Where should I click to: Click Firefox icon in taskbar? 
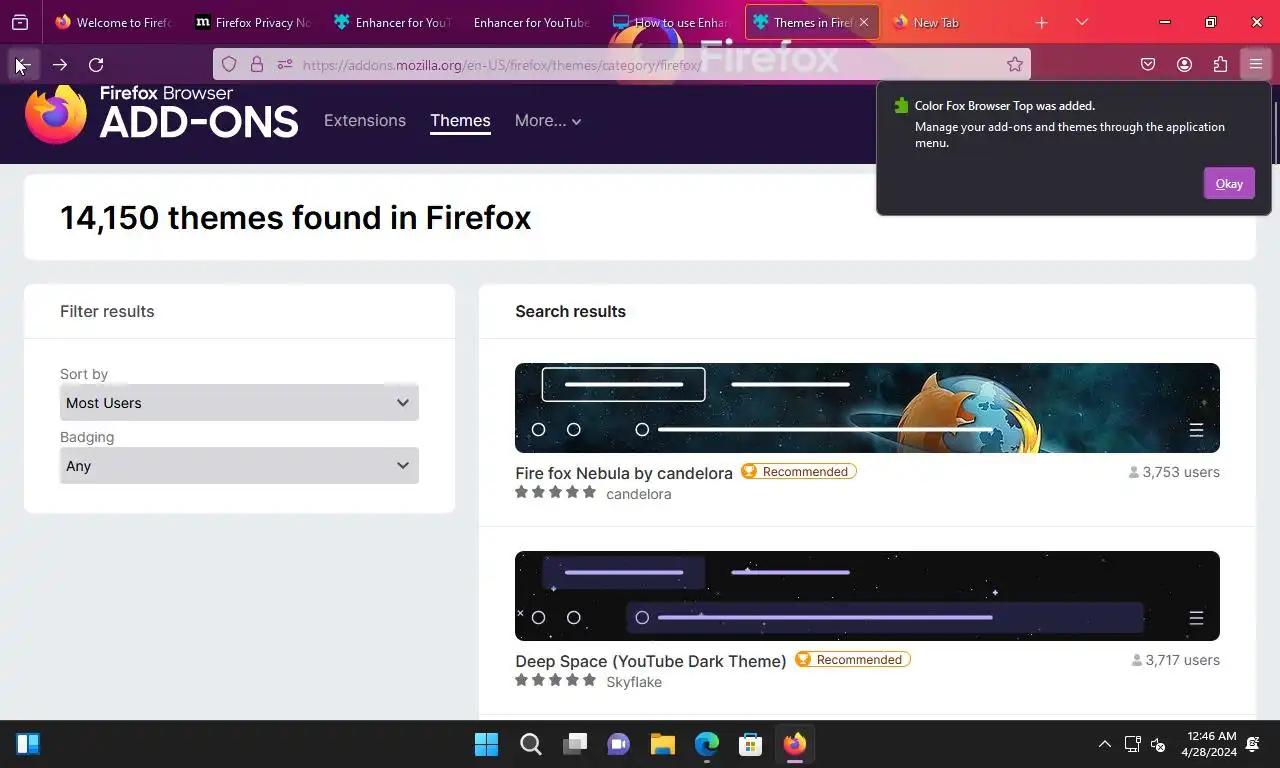[795, 744]
